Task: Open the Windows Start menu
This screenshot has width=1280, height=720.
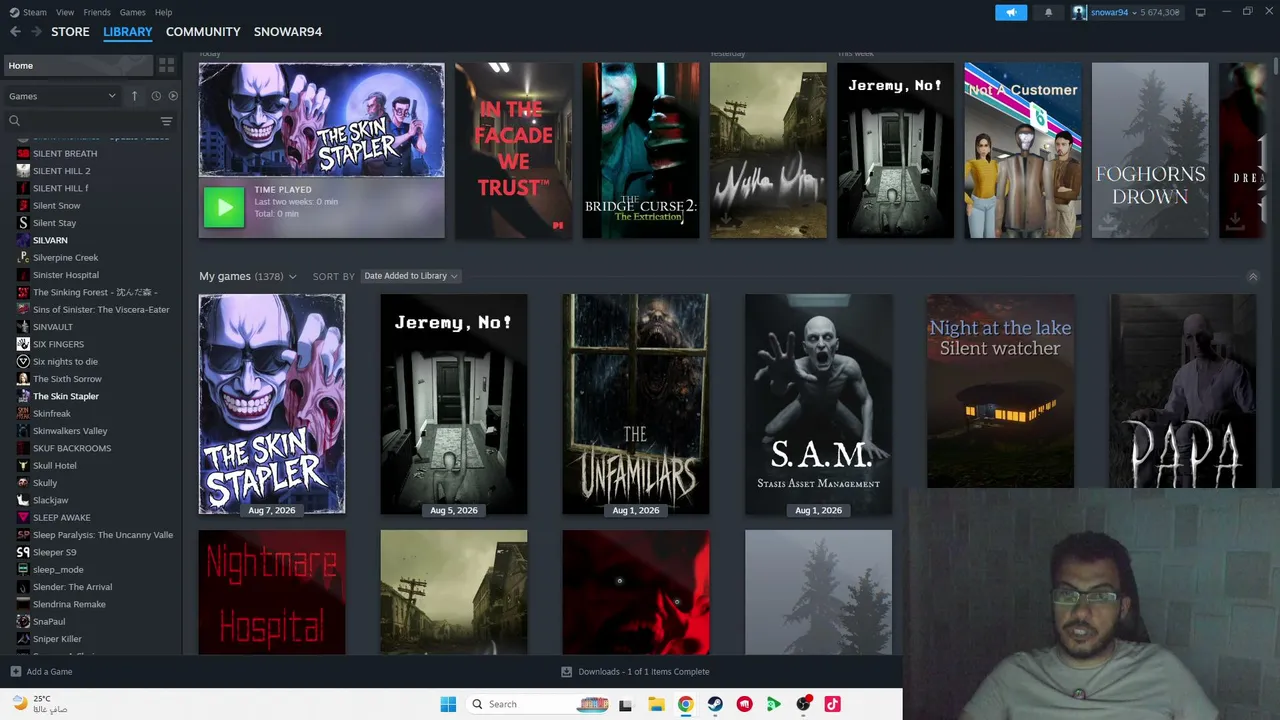Action: click(x=448, y=704)
